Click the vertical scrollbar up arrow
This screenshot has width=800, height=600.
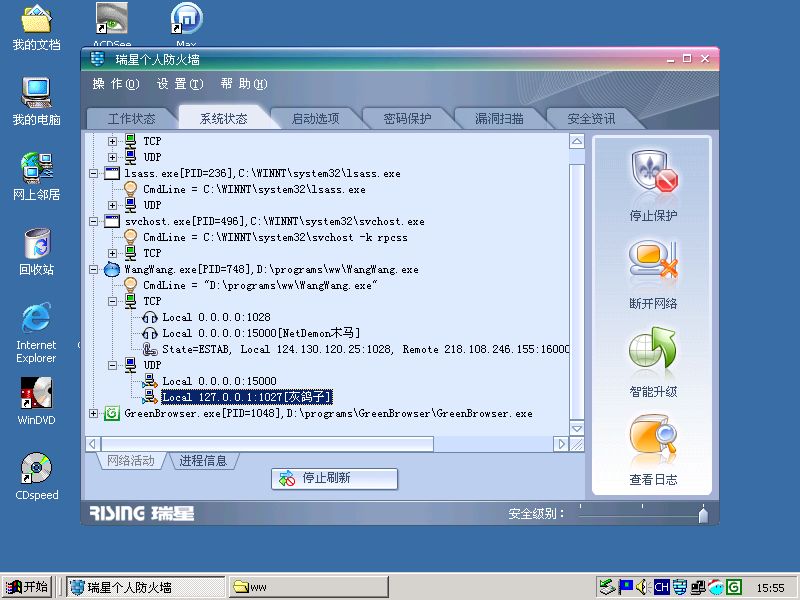pyautogui.click(x=577, y=141)
